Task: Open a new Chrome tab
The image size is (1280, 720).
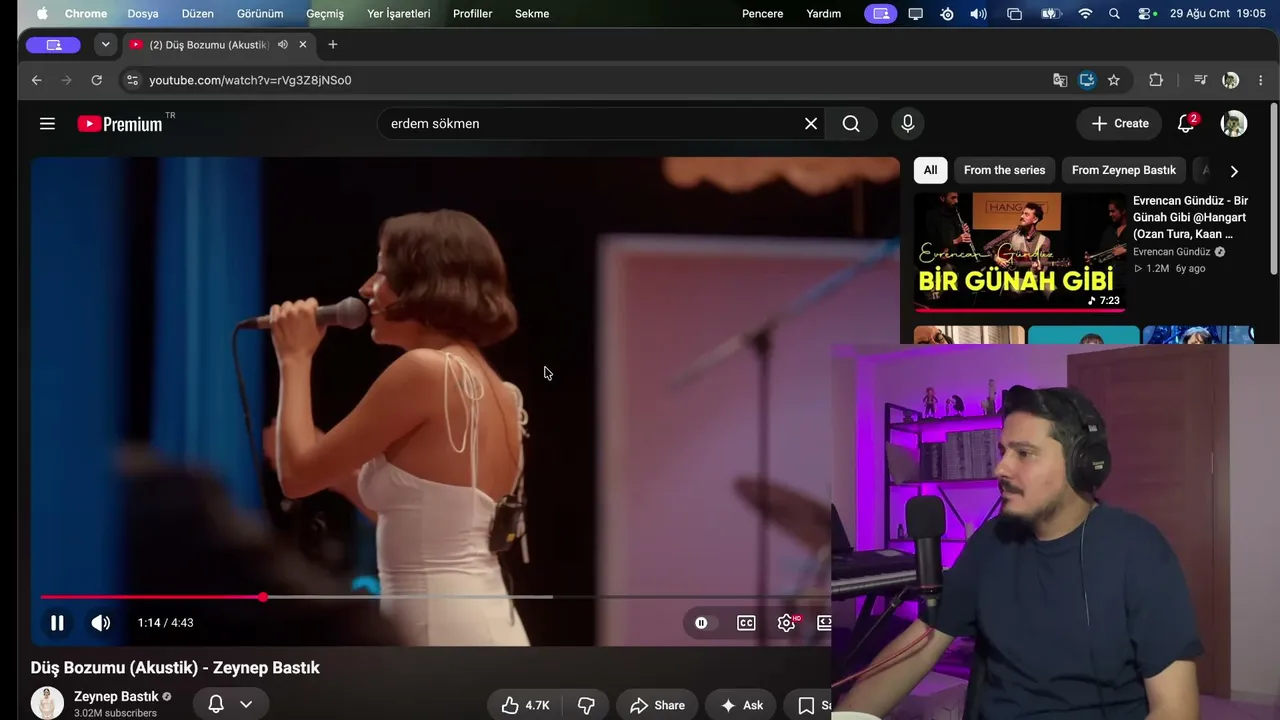Action: click(333, 44)
